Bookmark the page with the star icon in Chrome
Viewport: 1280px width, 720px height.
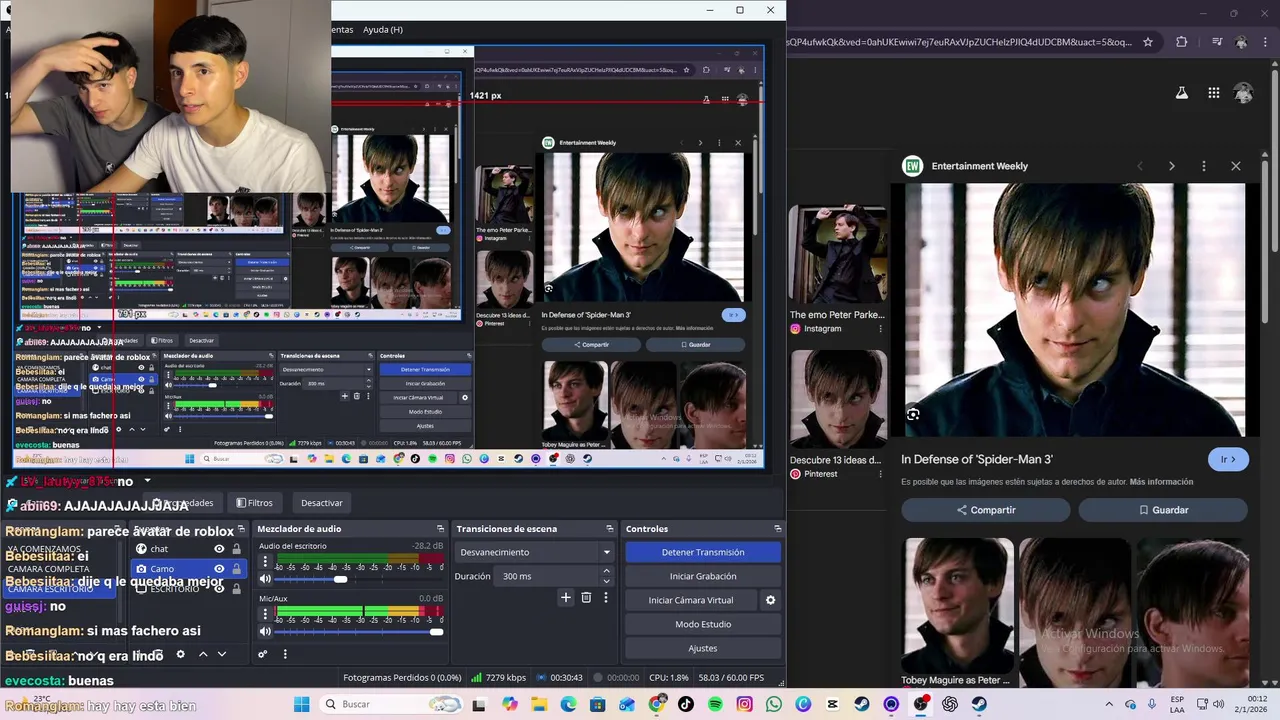coord(1148,42)
